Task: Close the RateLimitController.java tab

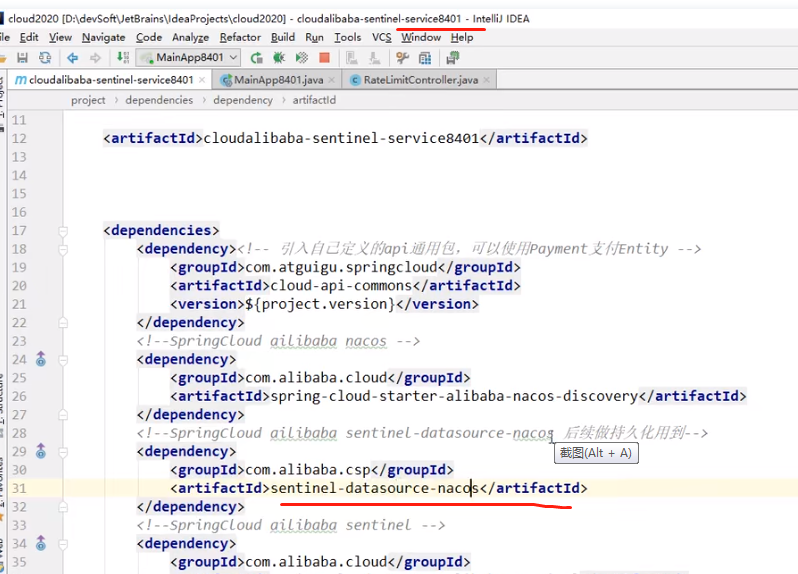Action: pos(487,80)
